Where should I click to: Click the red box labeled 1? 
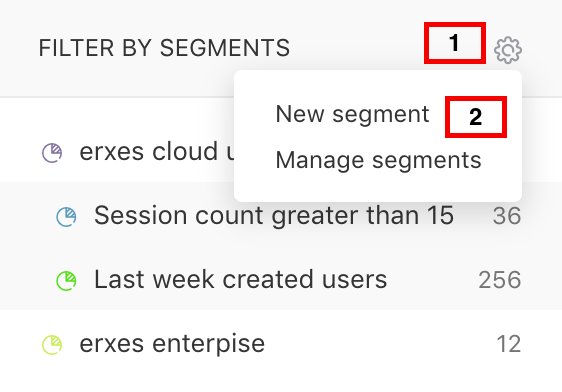tap(455, 43)
